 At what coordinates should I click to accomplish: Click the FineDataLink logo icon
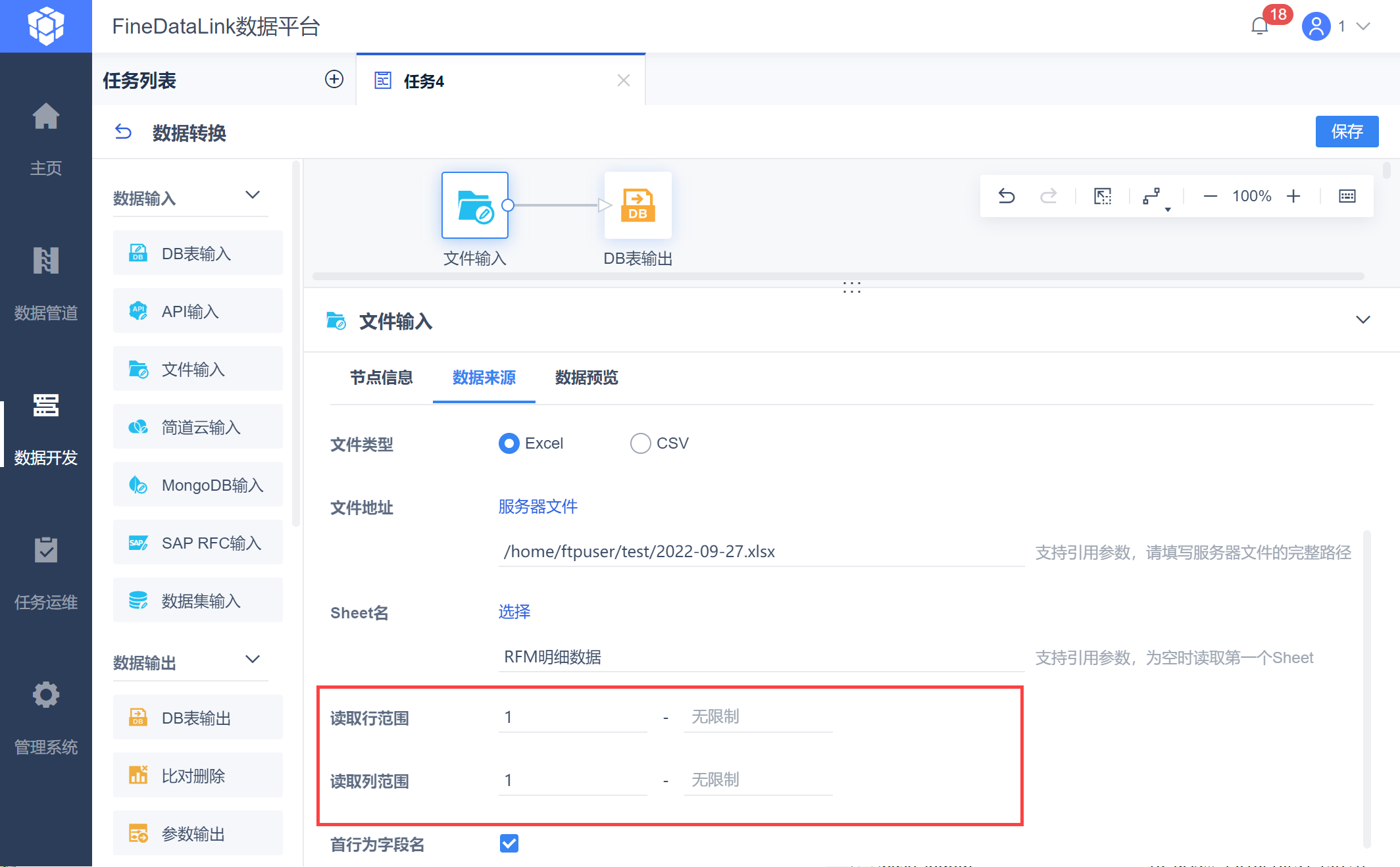click(46, 26)
